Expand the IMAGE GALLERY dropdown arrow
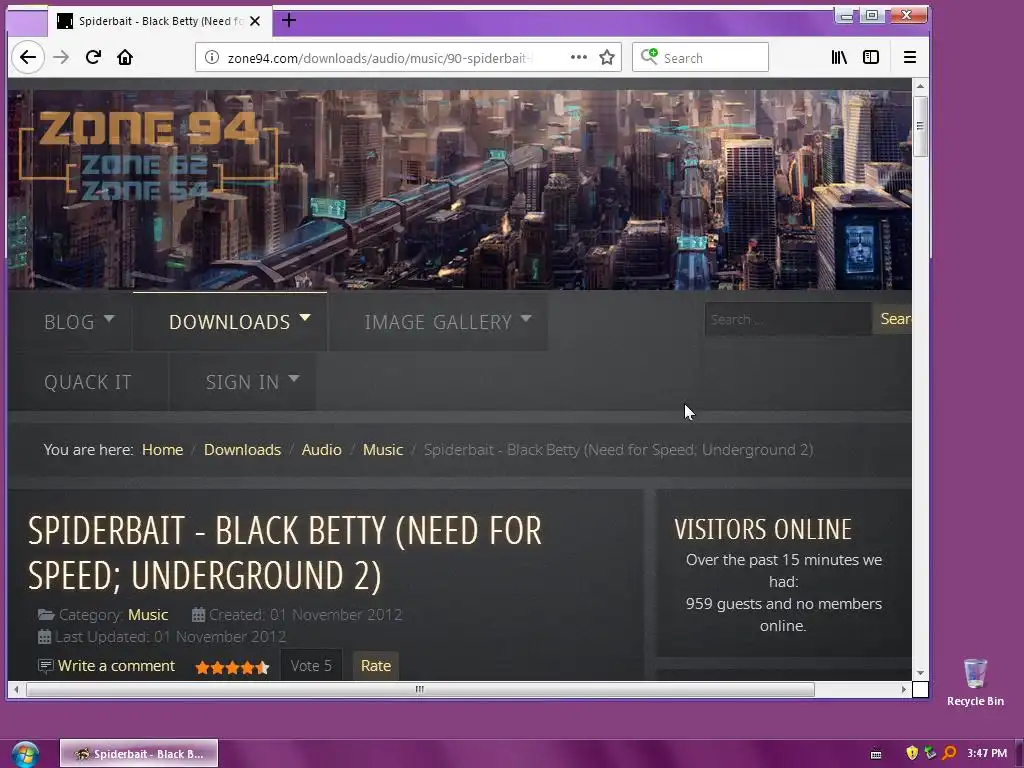 [x=526, y=319]
